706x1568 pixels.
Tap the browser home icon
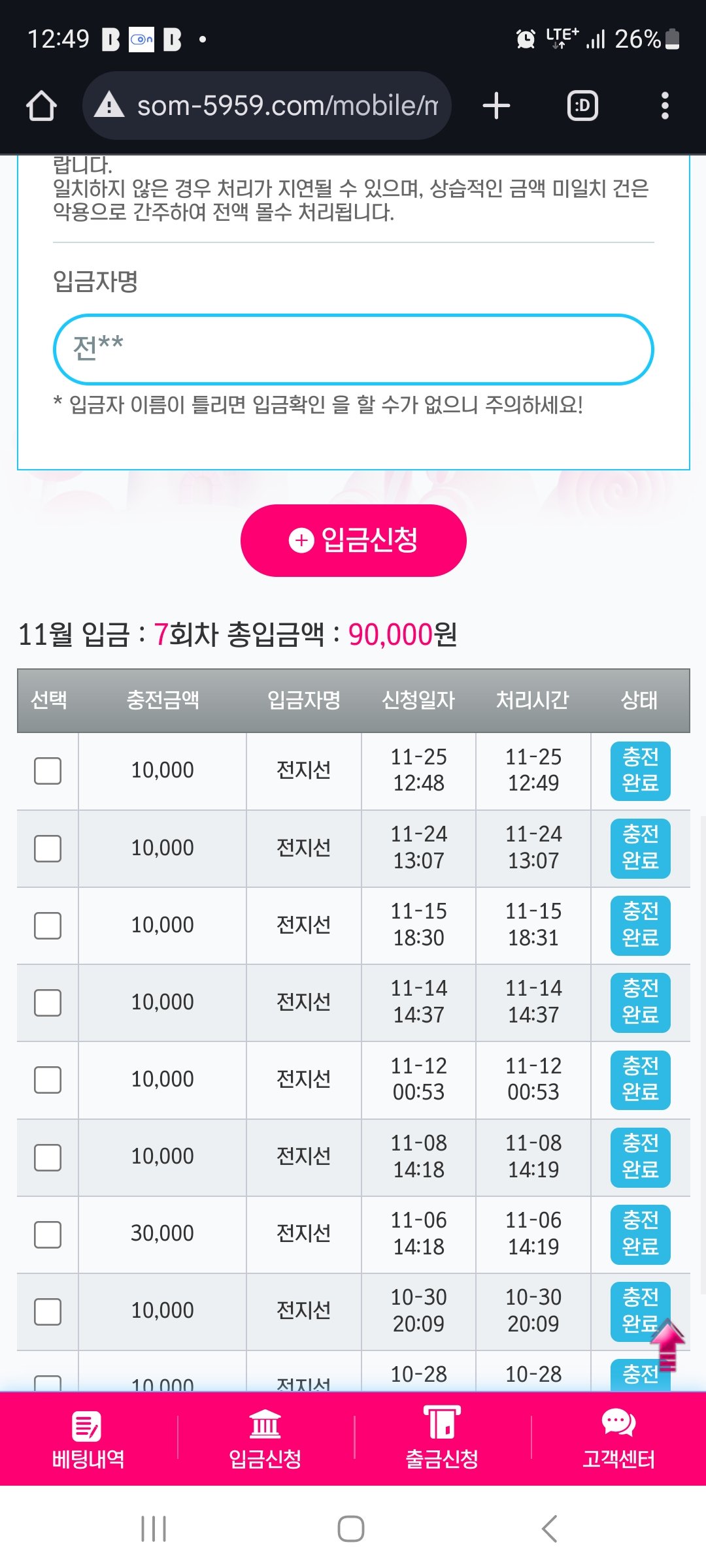(41, 106)
